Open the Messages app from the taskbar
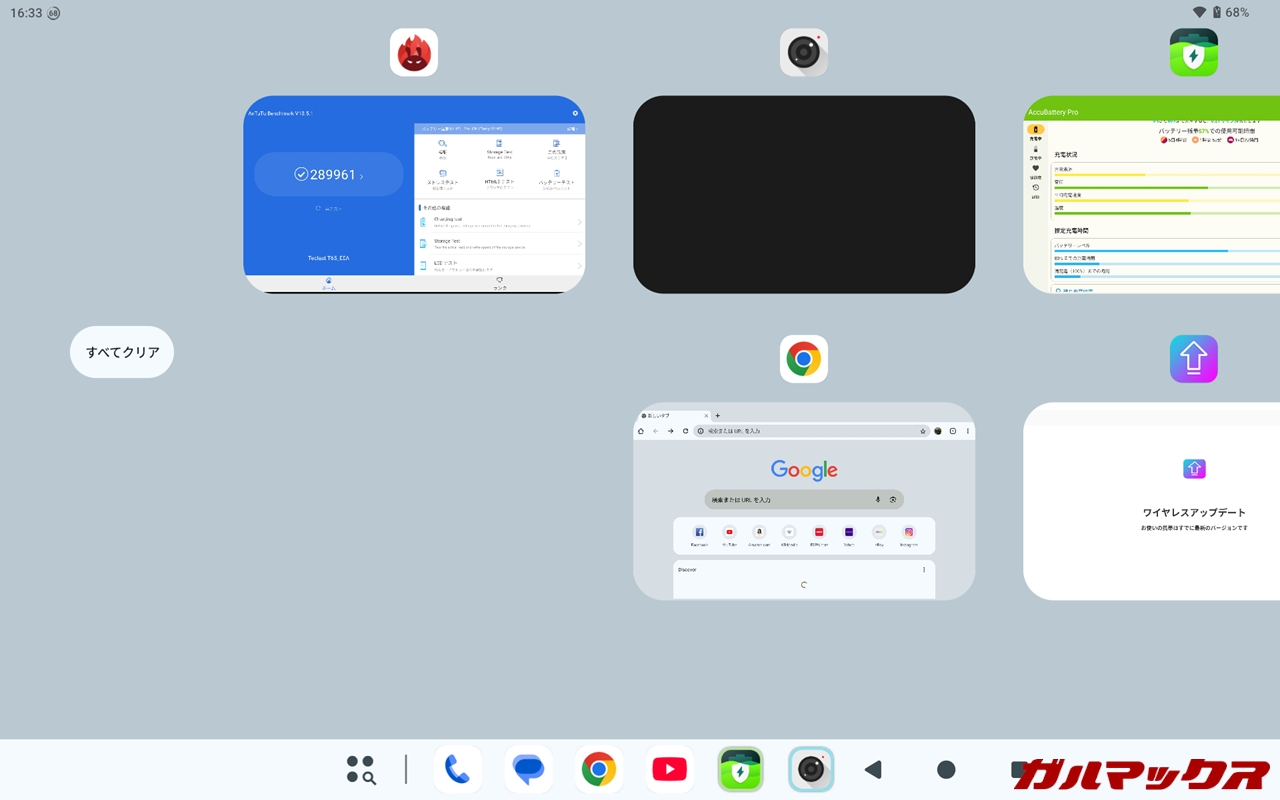Screen dimensions: 1280x800 click(x=528, y=769)
